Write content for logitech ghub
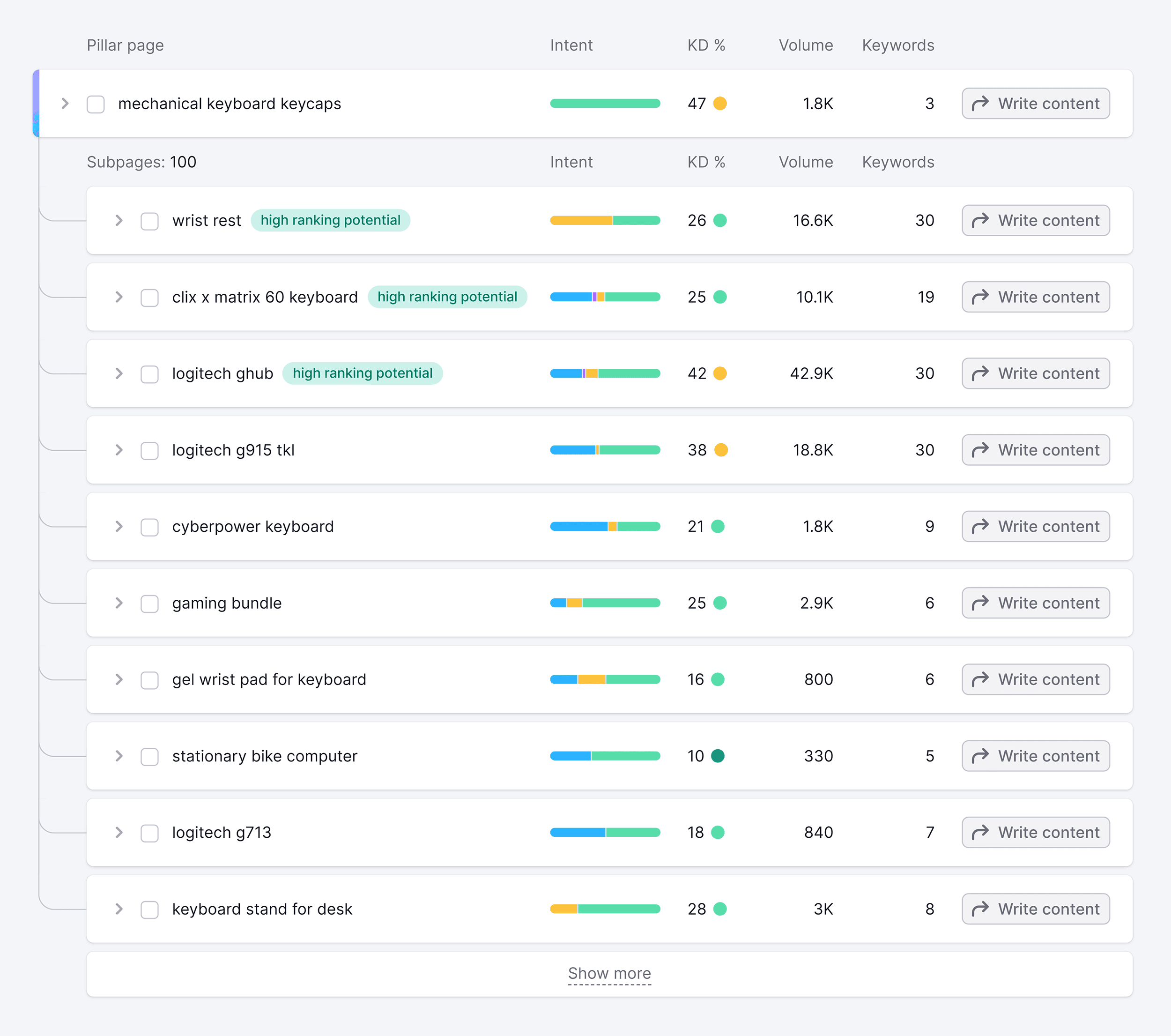This screenshot has height=1036, width=1171. (x=1035, y=373)
